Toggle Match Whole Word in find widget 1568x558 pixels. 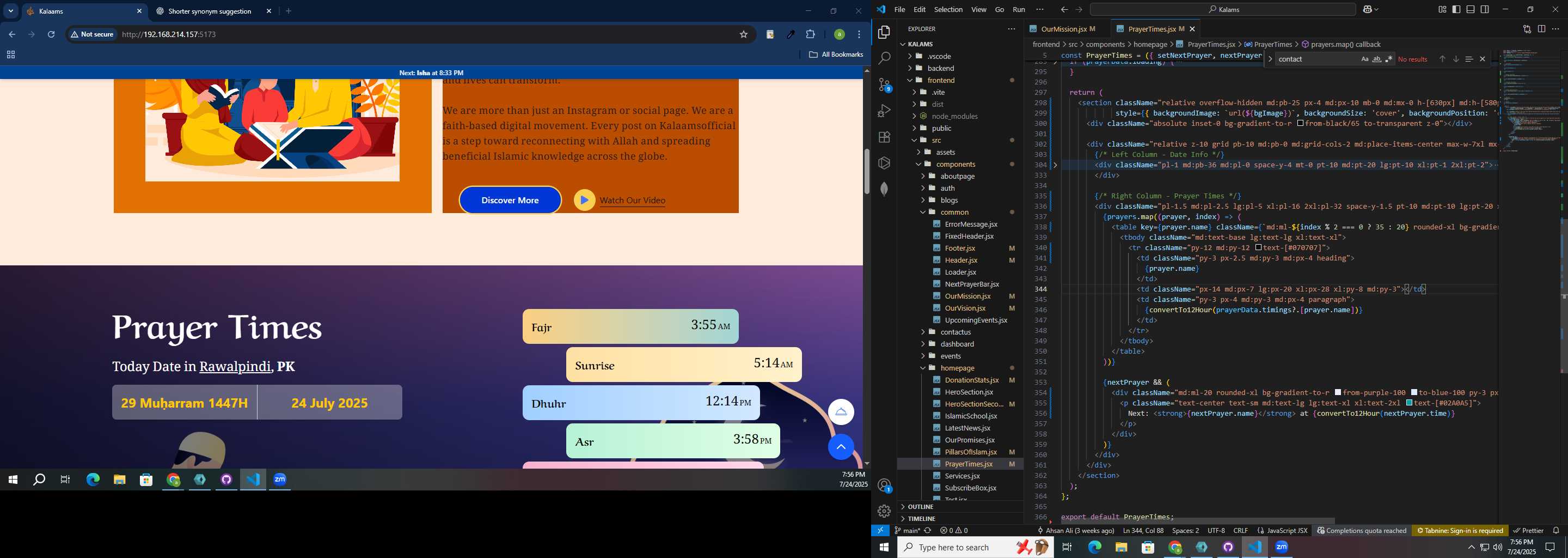pos(1376,59)
